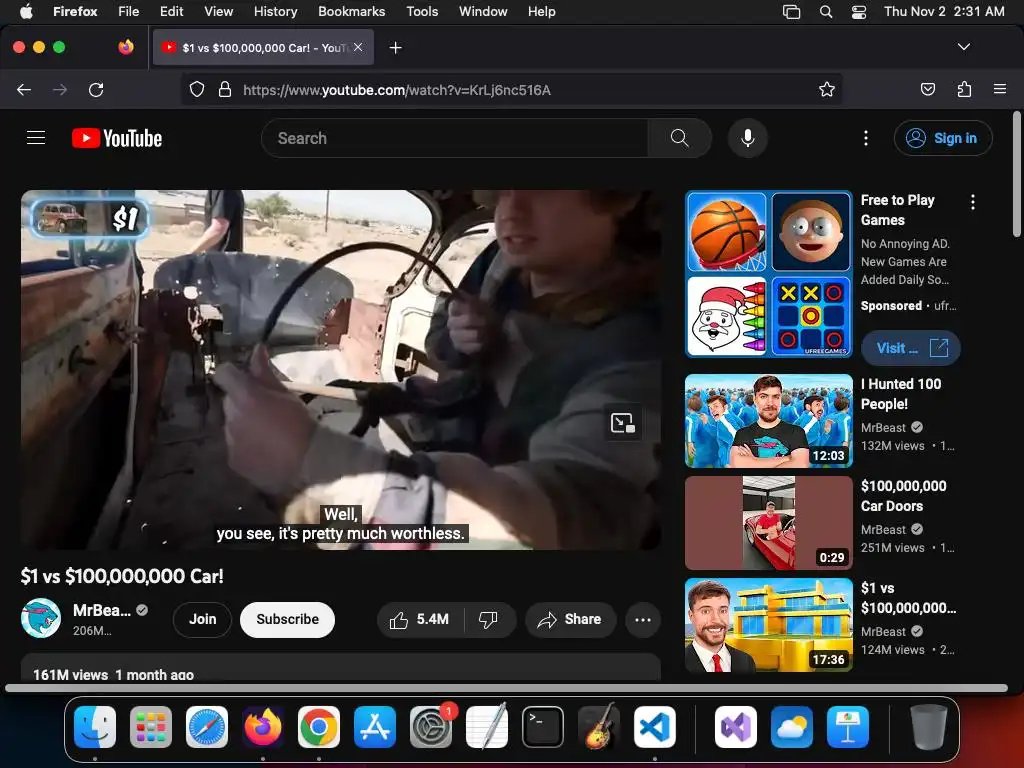Like the video with thumbs-up 5.4M
The image size is (1024, 768).
tap(420, 619)
